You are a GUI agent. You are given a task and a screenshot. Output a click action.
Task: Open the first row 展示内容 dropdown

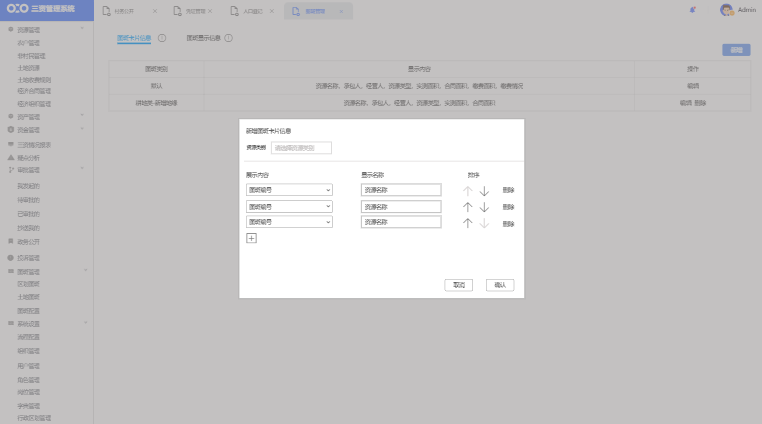[x=289, y=190]
